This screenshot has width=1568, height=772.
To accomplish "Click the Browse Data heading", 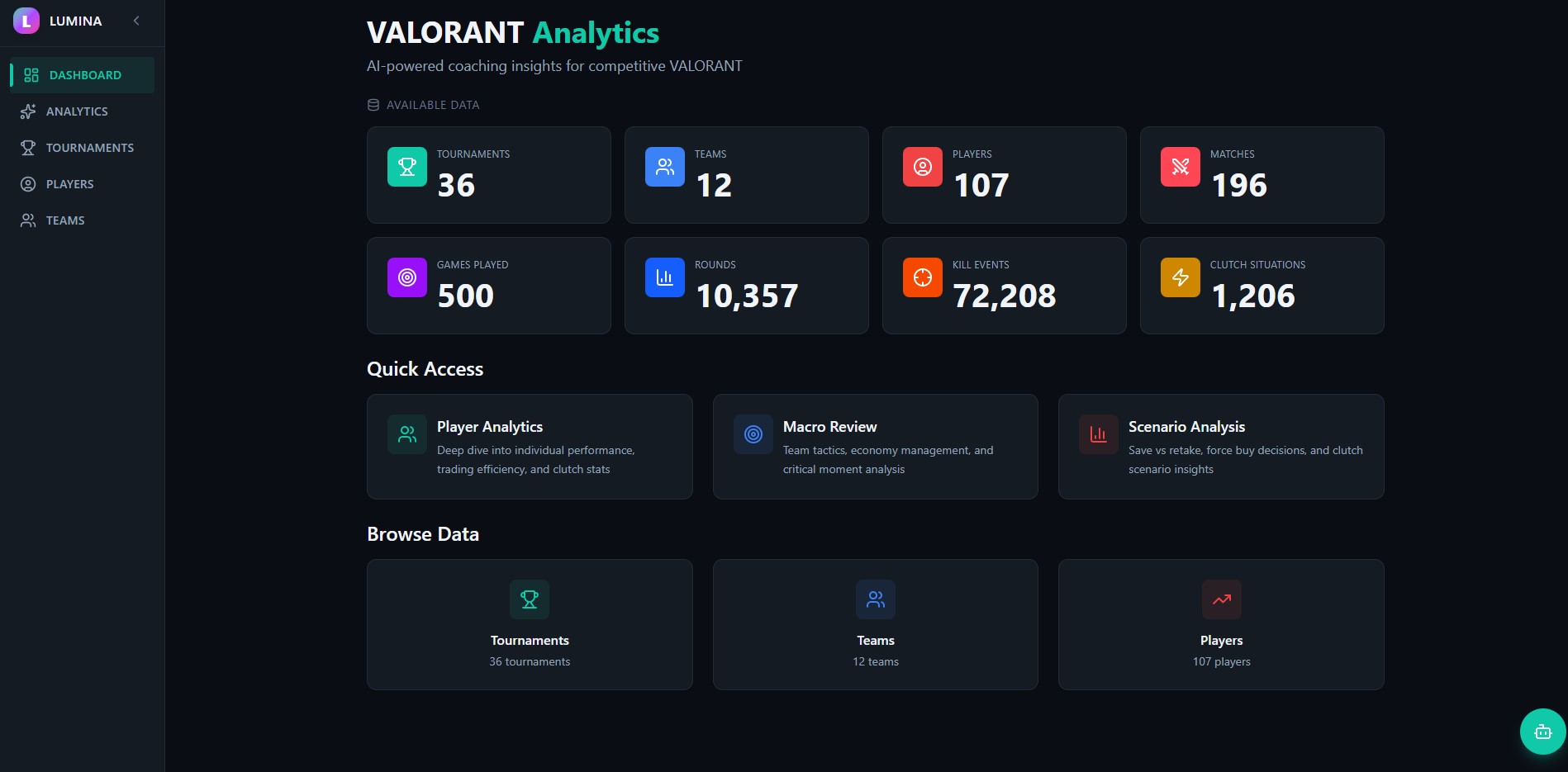I will point(423,534).
